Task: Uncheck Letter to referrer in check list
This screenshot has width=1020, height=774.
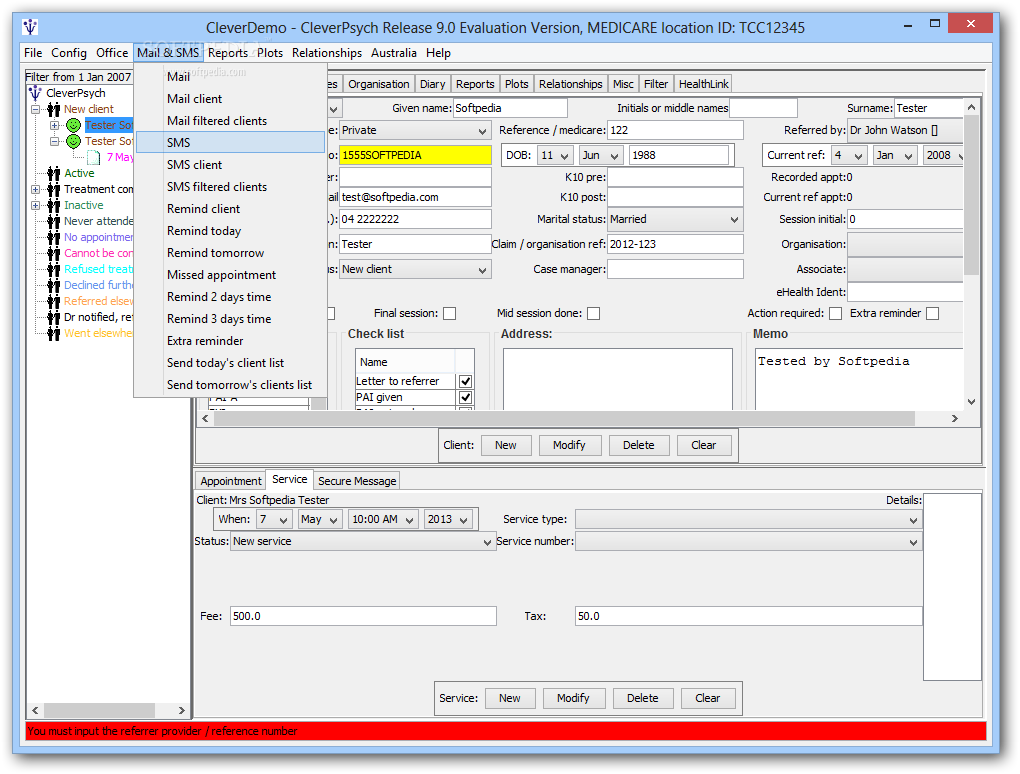Action: click(465, 381)
